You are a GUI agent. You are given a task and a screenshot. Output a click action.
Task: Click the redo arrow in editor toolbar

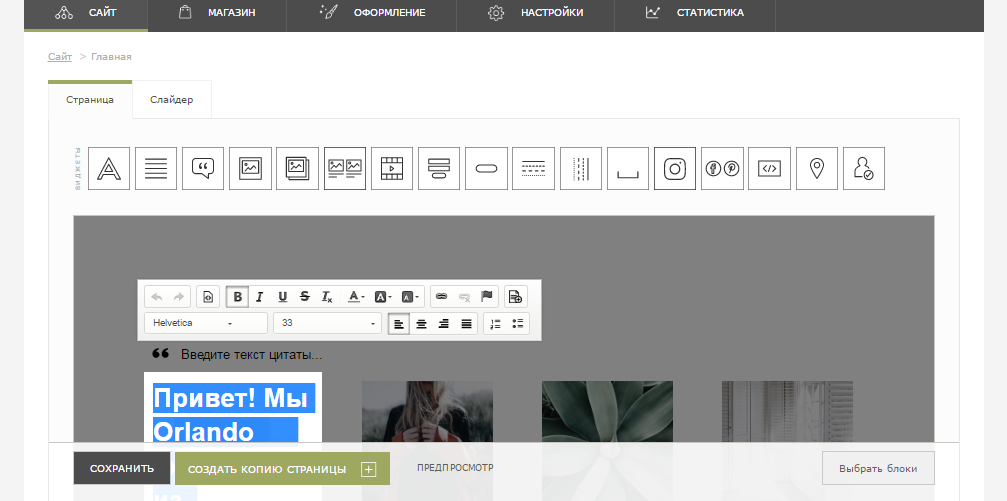pos(179,297)
